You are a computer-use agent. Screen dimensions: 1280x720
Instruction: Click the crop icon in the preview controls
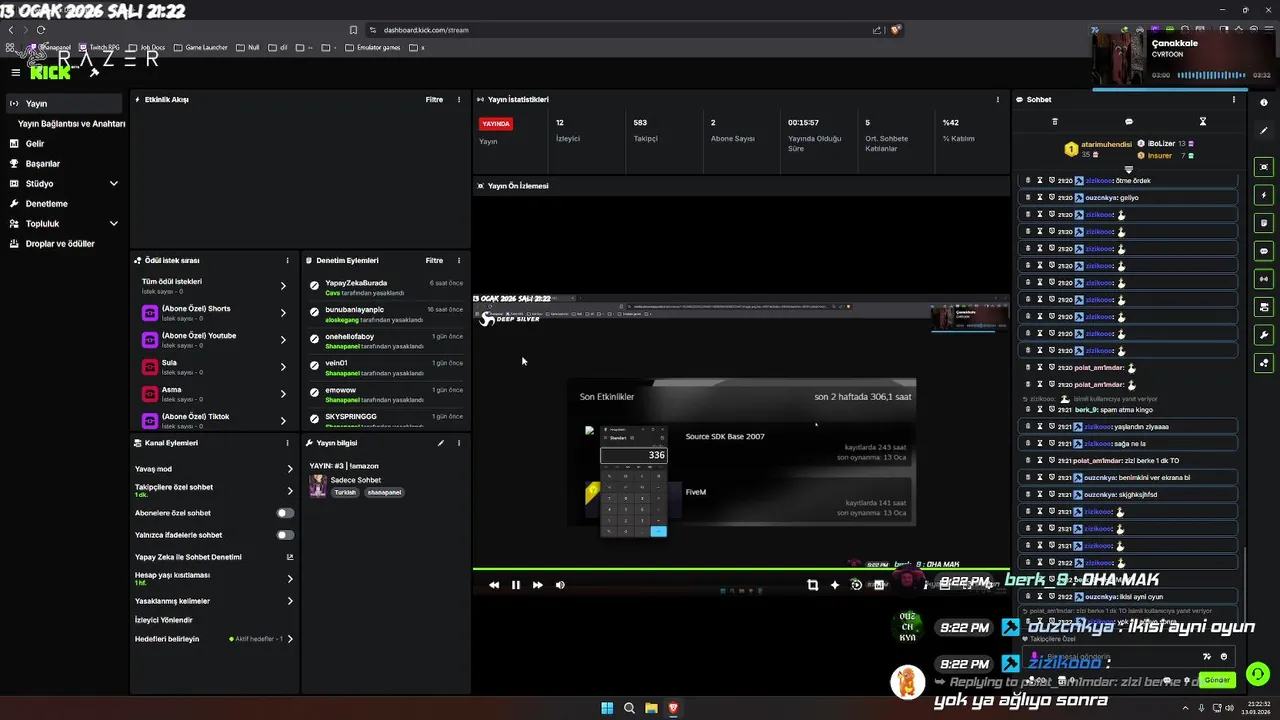(813, 585)
